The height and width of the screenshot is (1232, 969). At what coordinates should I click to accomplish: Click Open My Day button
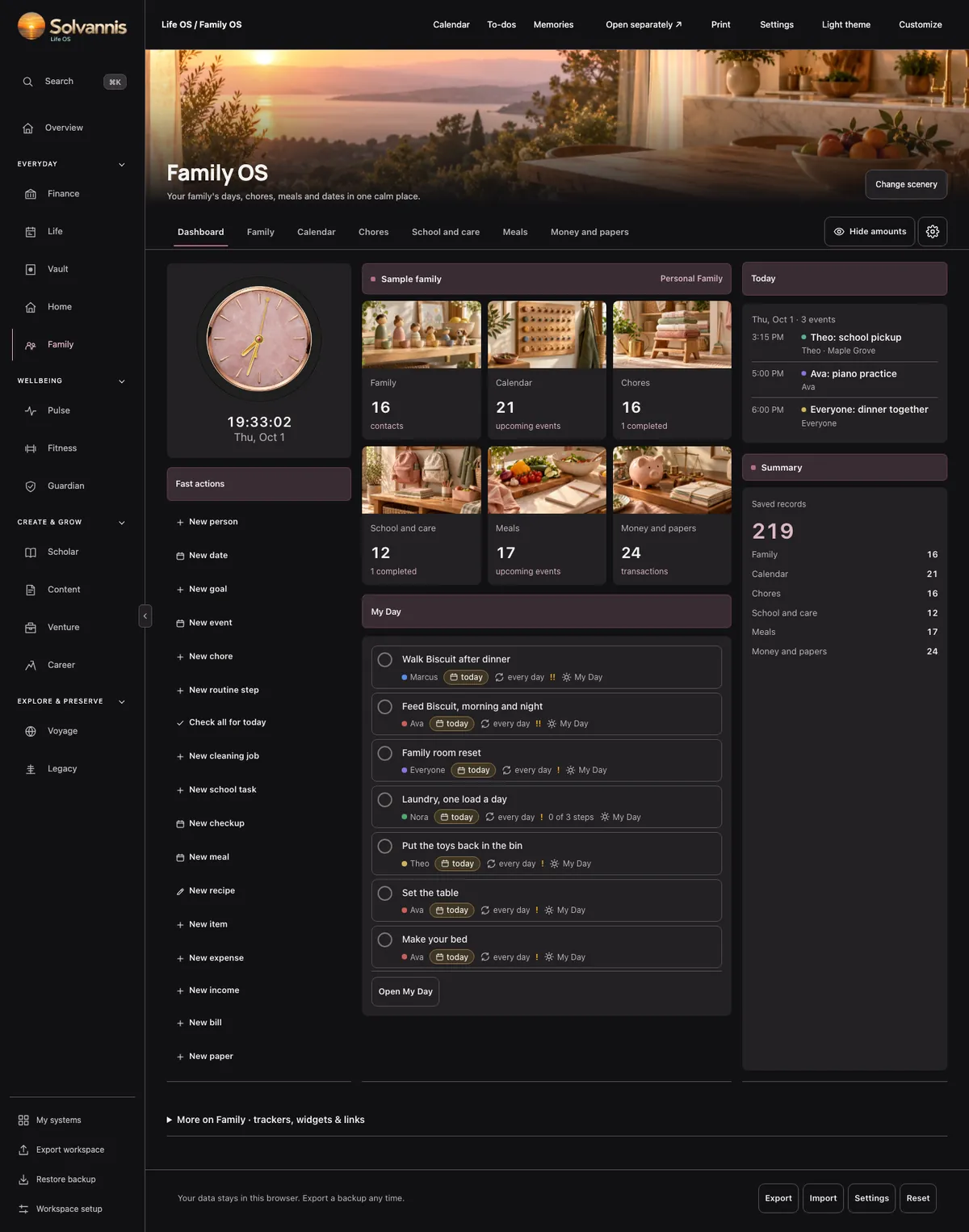point(405,992)
